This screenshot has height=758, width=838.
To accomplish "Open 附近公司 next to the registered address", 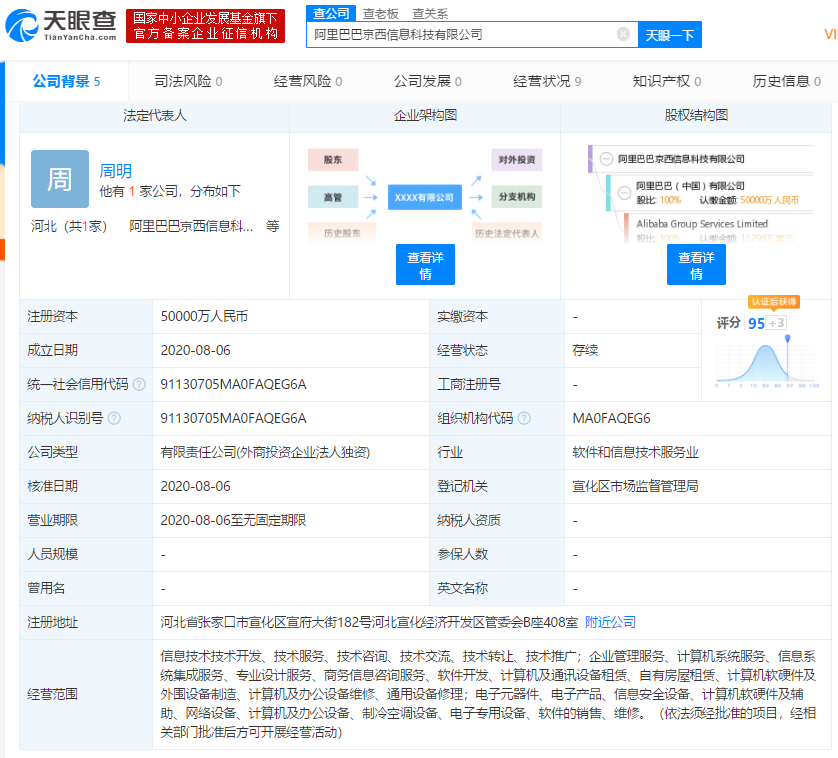I will (x=613, y=622).
